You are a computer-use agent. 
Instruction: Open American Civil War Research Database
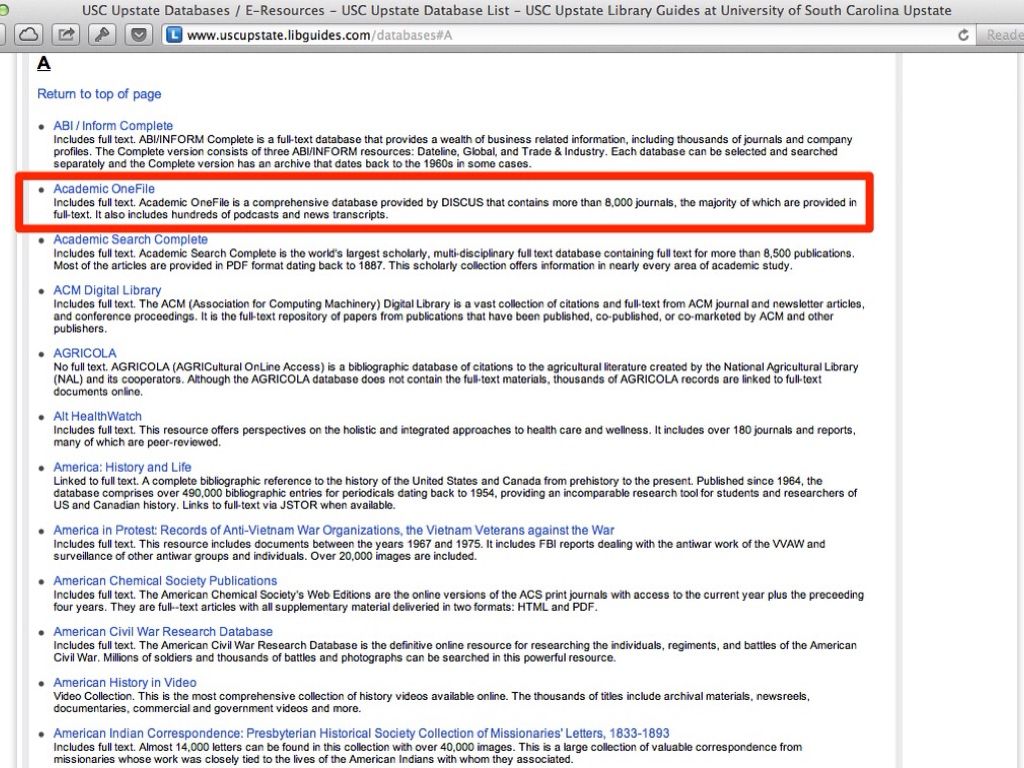(x=163, y=632)
